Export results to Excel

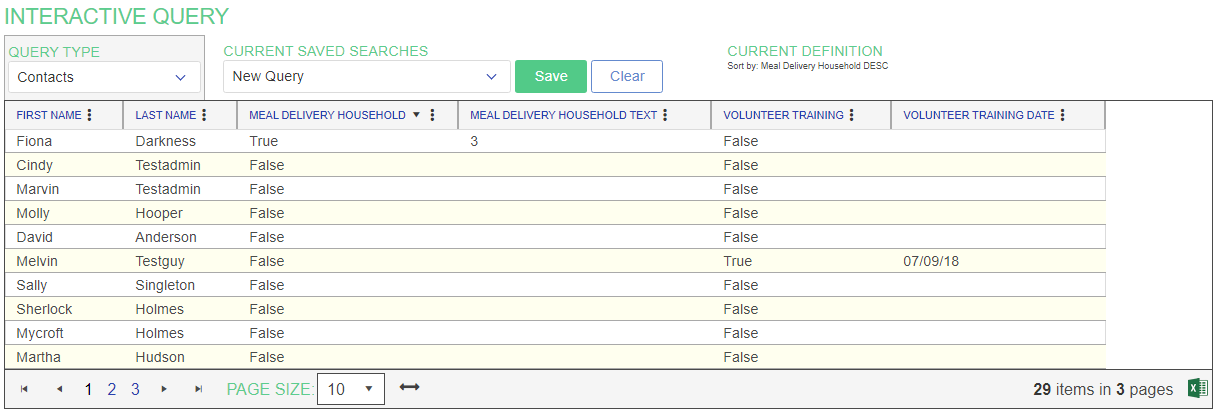[1197, 389]
